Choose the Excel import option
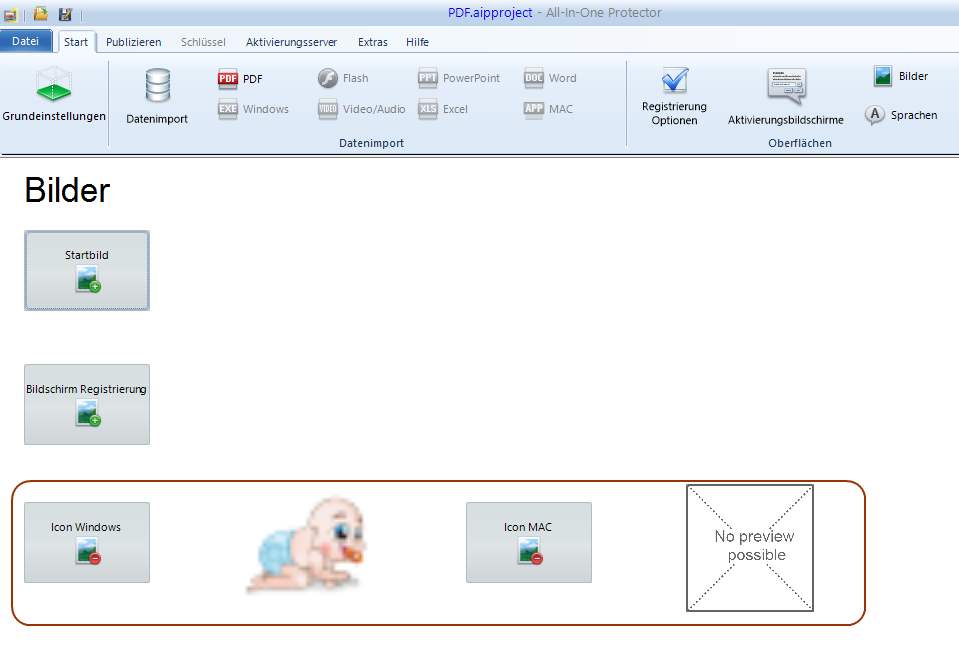This screenshot has height=650, width=959. [x=443, y=109]
